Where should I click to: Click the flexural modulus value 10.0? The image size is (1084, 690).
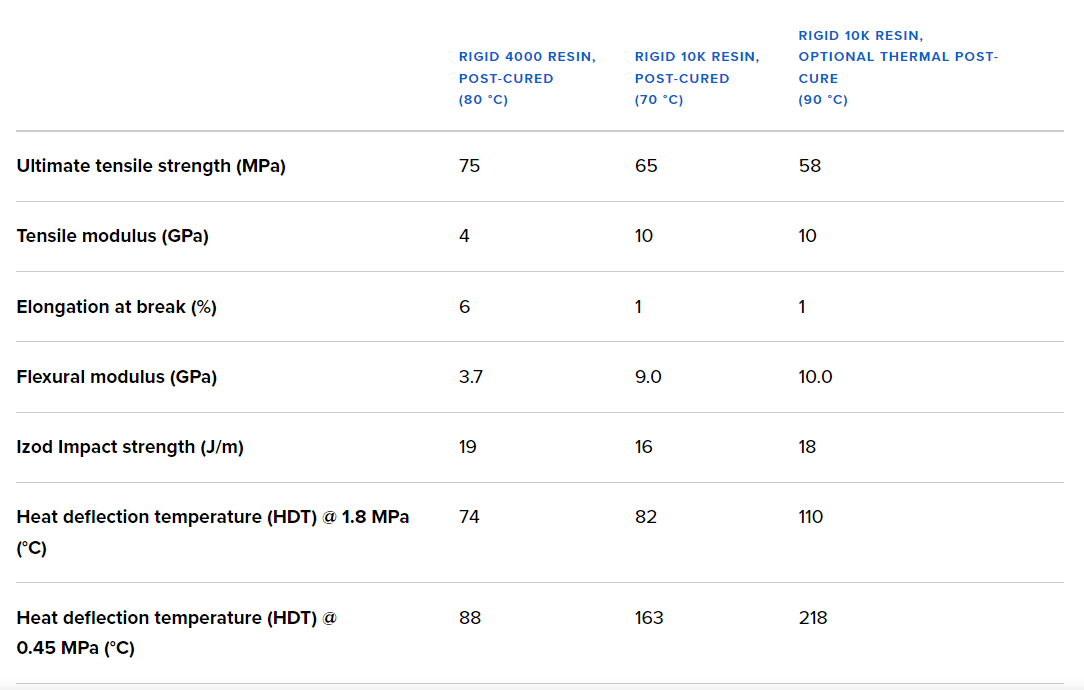(815, 377)
